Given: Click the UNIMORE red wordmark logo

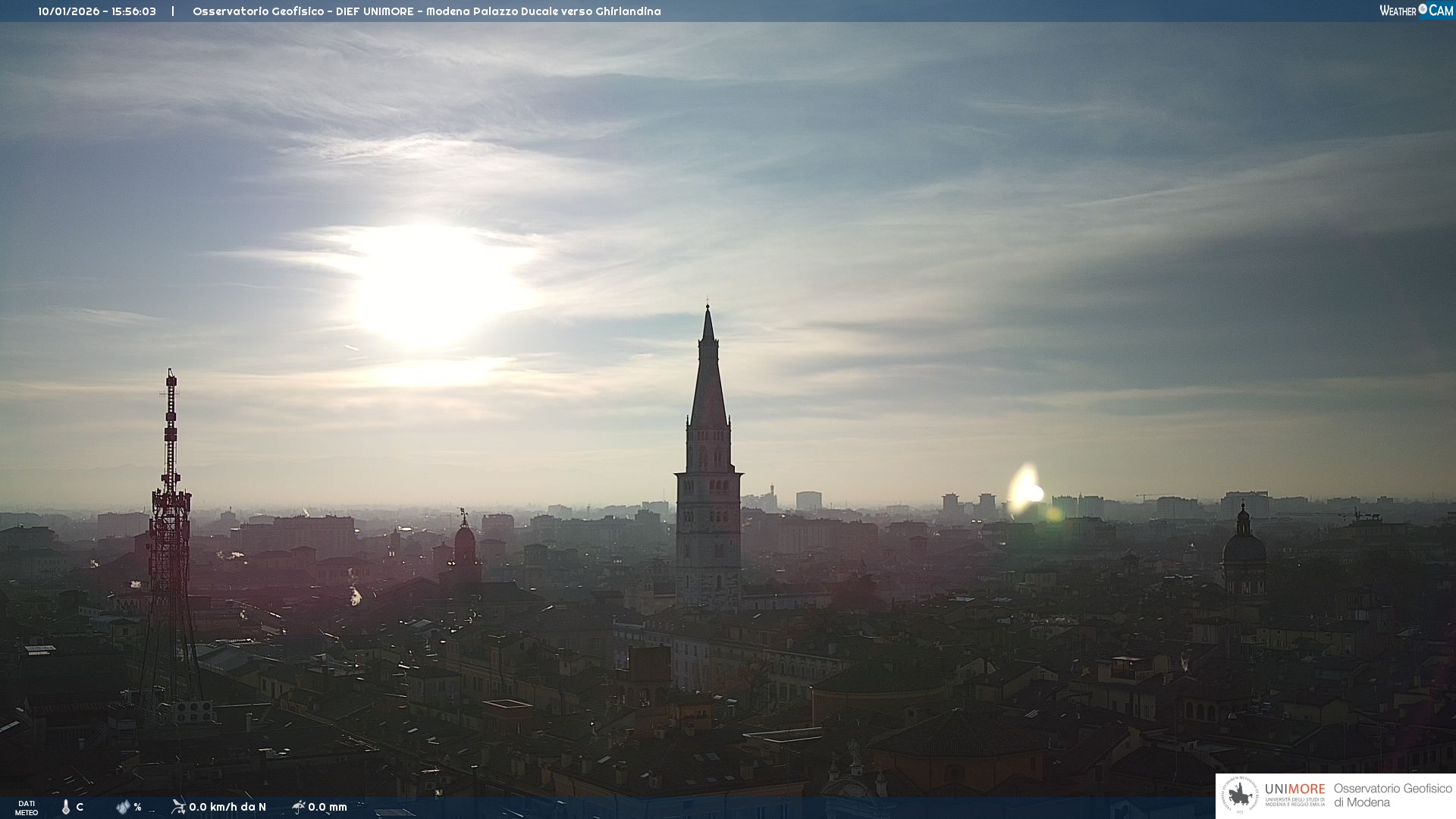Looking at the screenshot, I should 1294,789.
